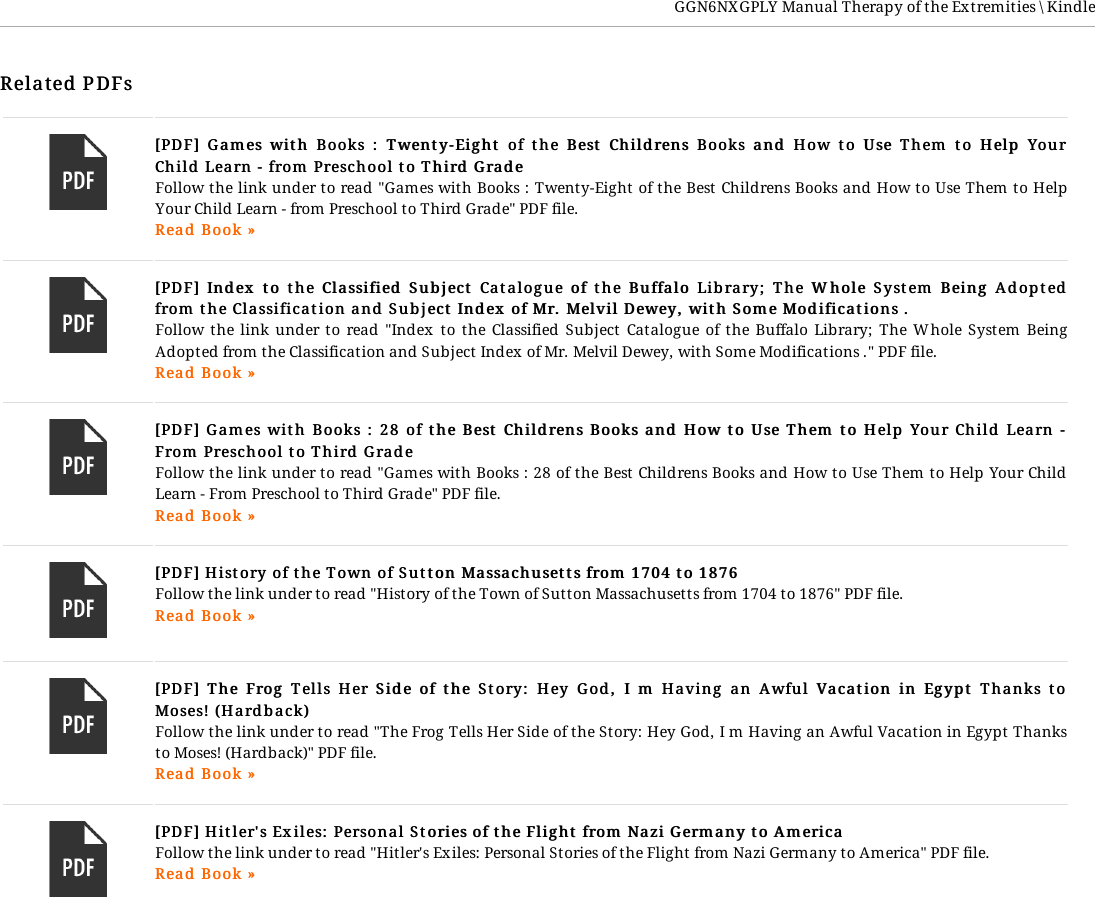Click the PDF icon for Buffalo Library Index

78,315
